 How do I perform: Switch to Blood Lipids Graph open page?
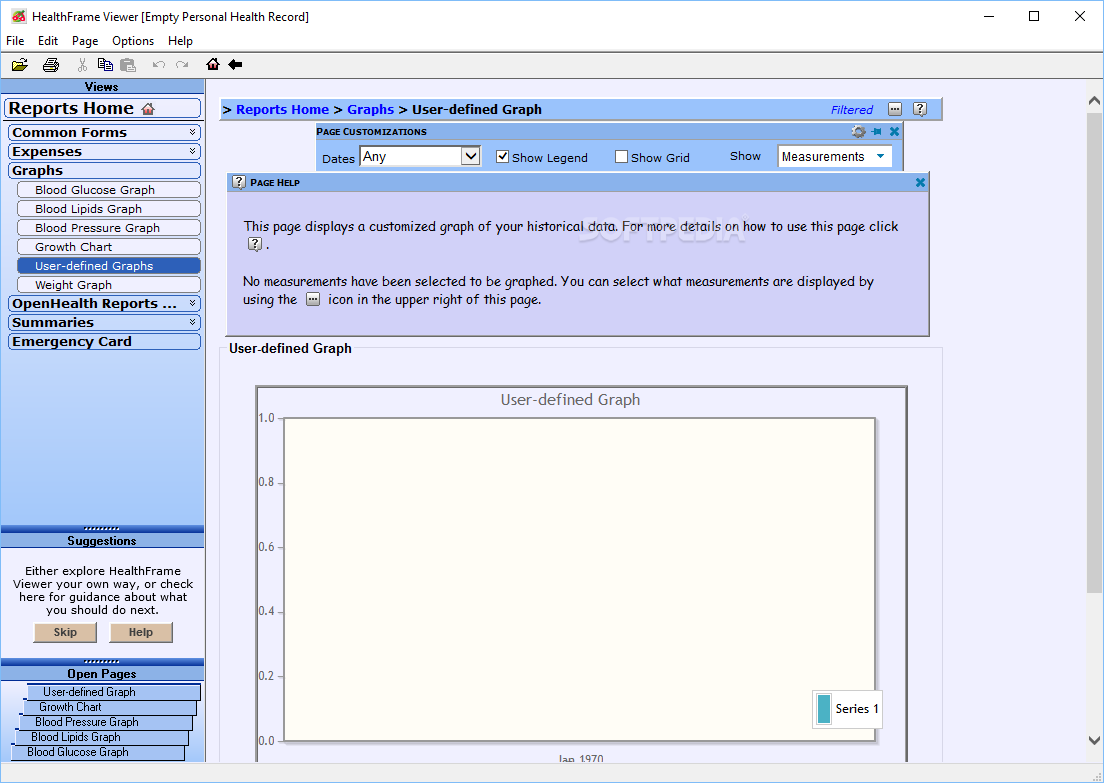(x=101, y=737)
